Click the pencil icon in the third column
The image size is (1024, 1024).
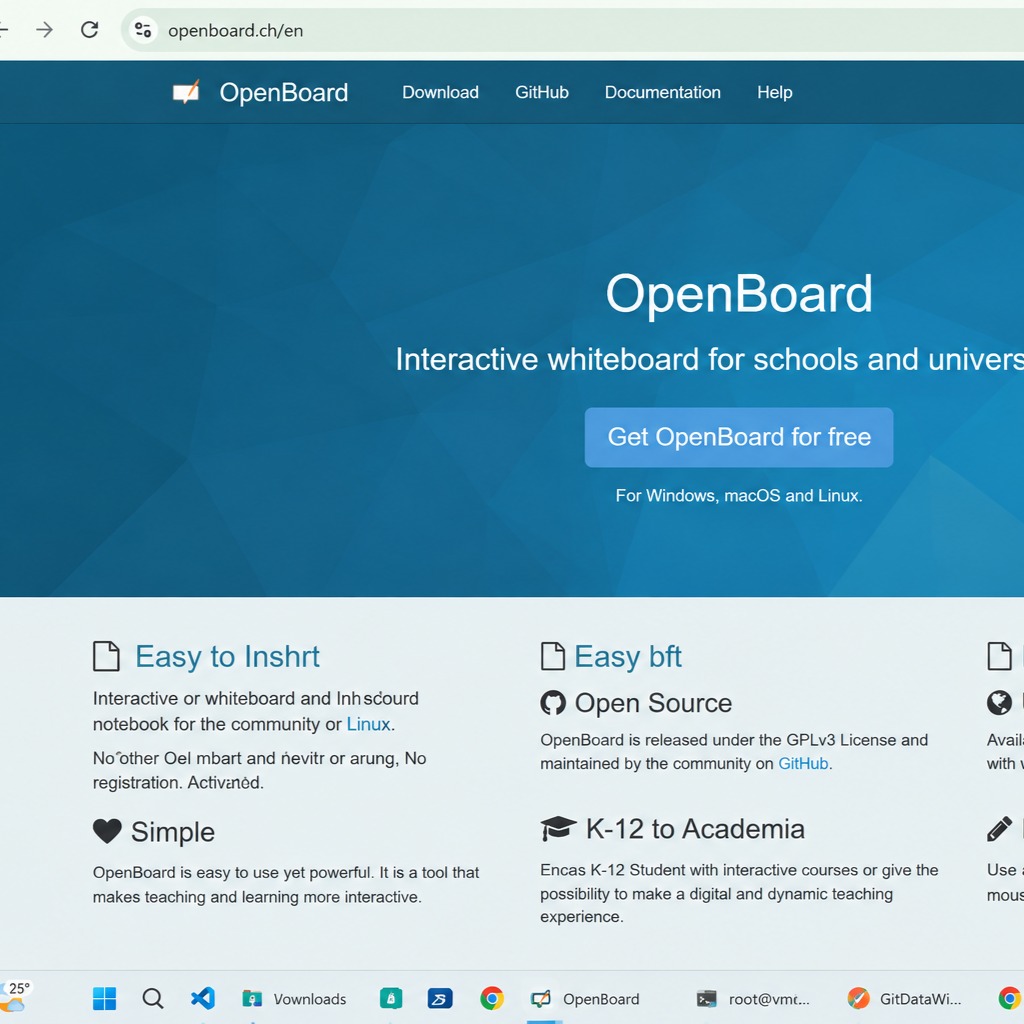click(999, 829)
